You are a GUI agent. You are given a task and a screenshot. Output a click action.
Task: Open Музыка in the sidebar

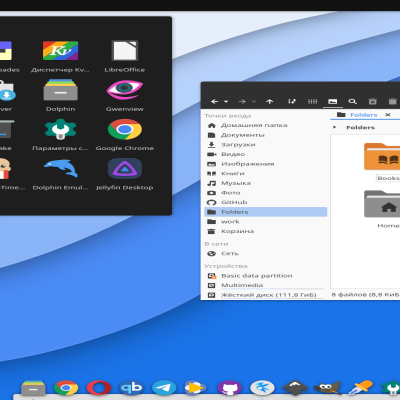[x=265, y=183]
